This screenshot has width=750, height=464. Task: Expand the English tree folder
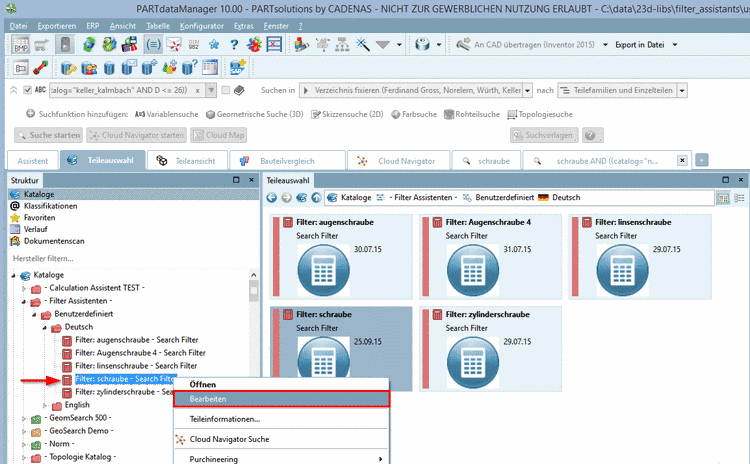(45, 405)
